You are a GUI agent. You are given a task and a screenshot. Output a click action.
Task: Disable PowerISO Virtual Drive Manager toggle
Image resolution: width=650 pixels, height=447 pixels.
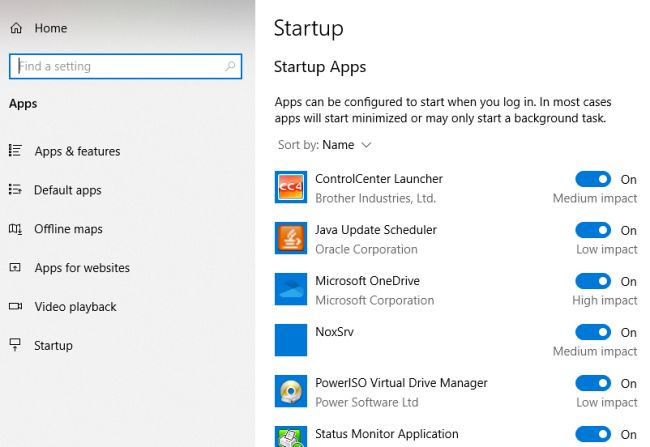tap(593, 383)
